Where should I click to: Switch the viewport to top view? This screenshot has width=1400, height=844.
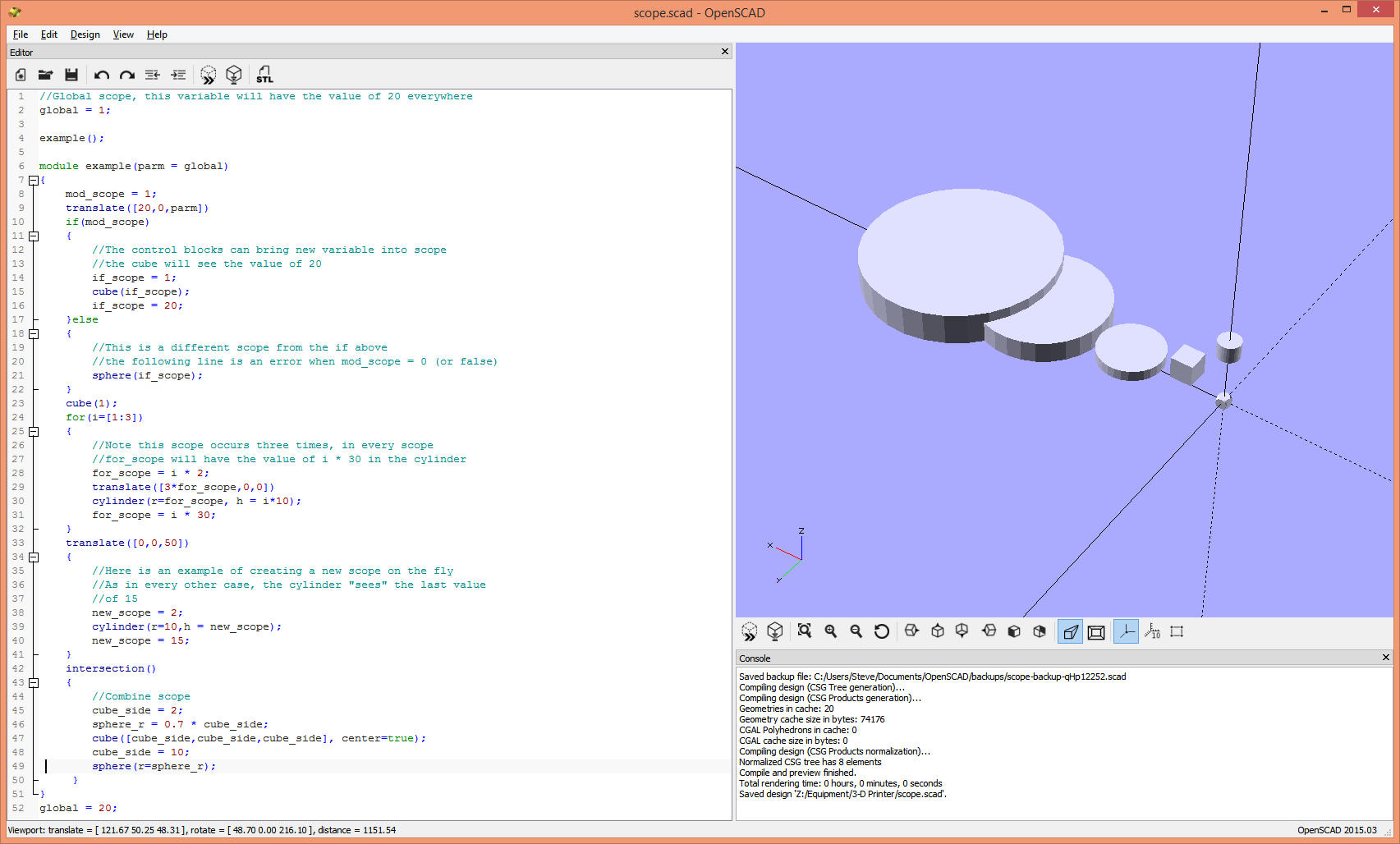(x=938, y=631)
